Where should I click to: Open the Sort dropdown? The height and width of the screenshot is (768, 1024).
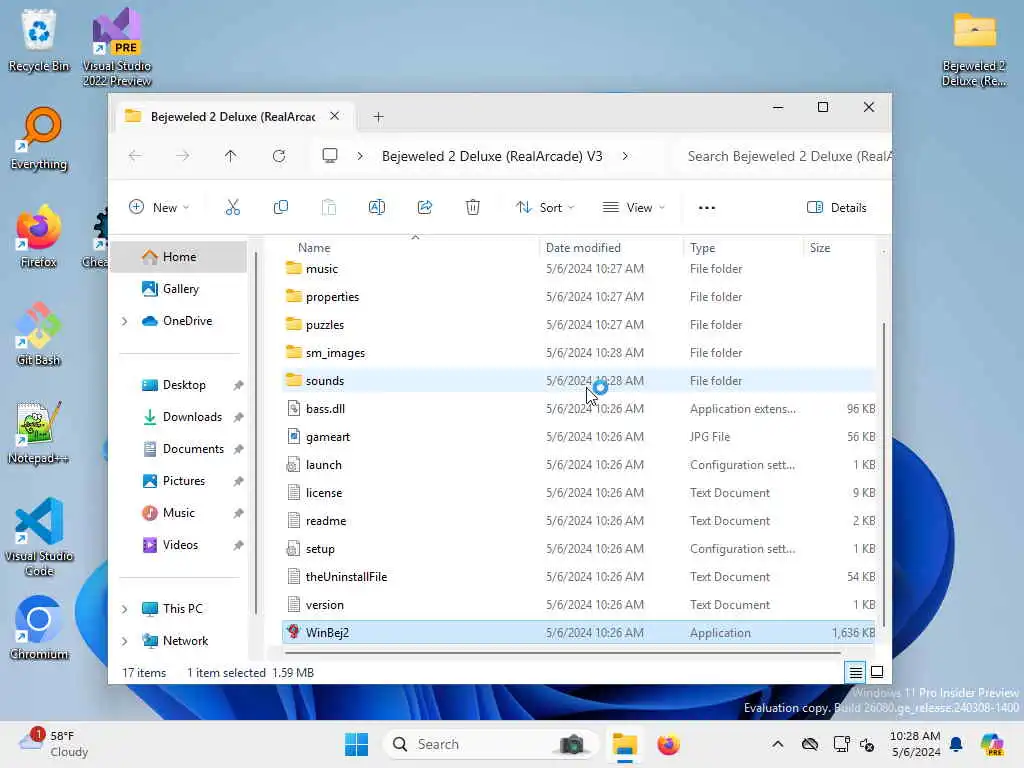[545, 208]
